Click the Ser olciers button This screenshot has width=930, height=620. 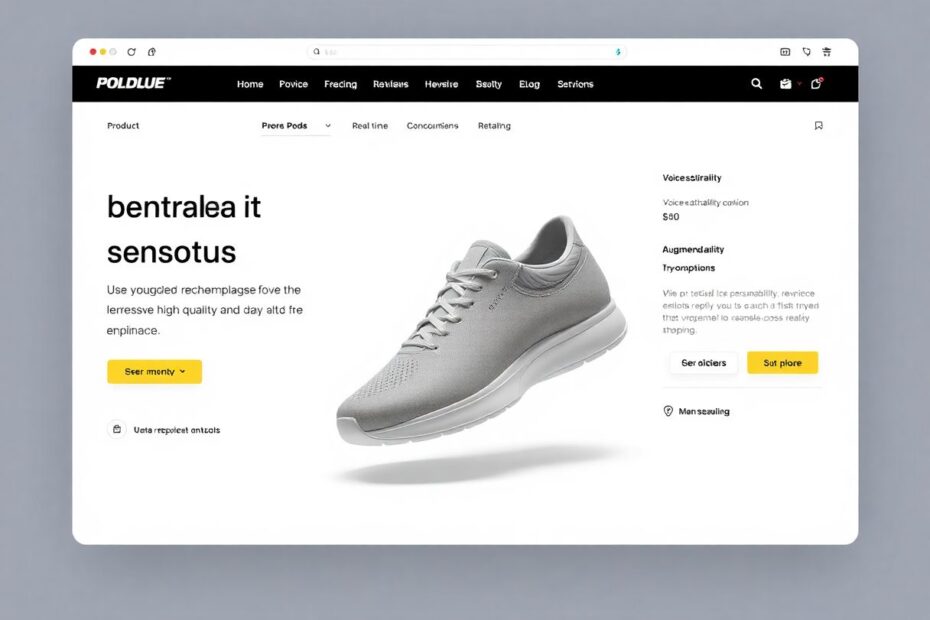(x=703, y=363)
